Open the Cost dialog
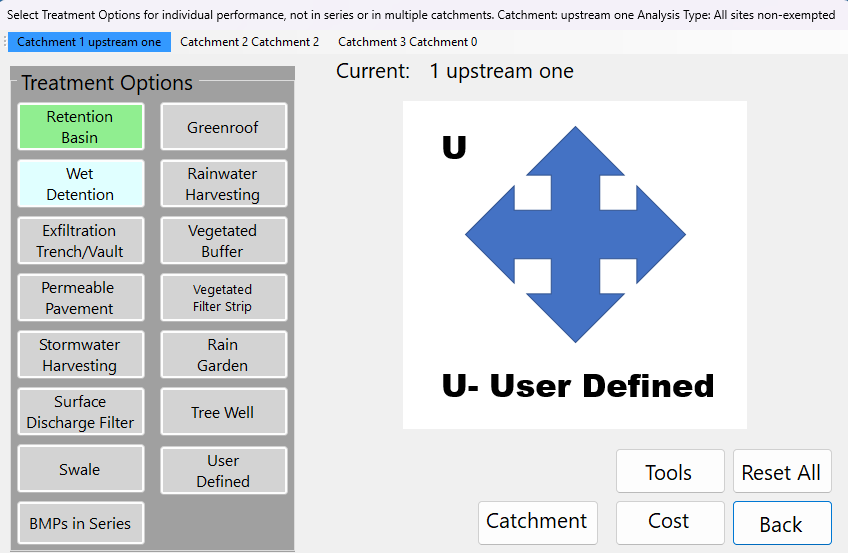The width and height of the screenshot is (848, 553). 669,522
